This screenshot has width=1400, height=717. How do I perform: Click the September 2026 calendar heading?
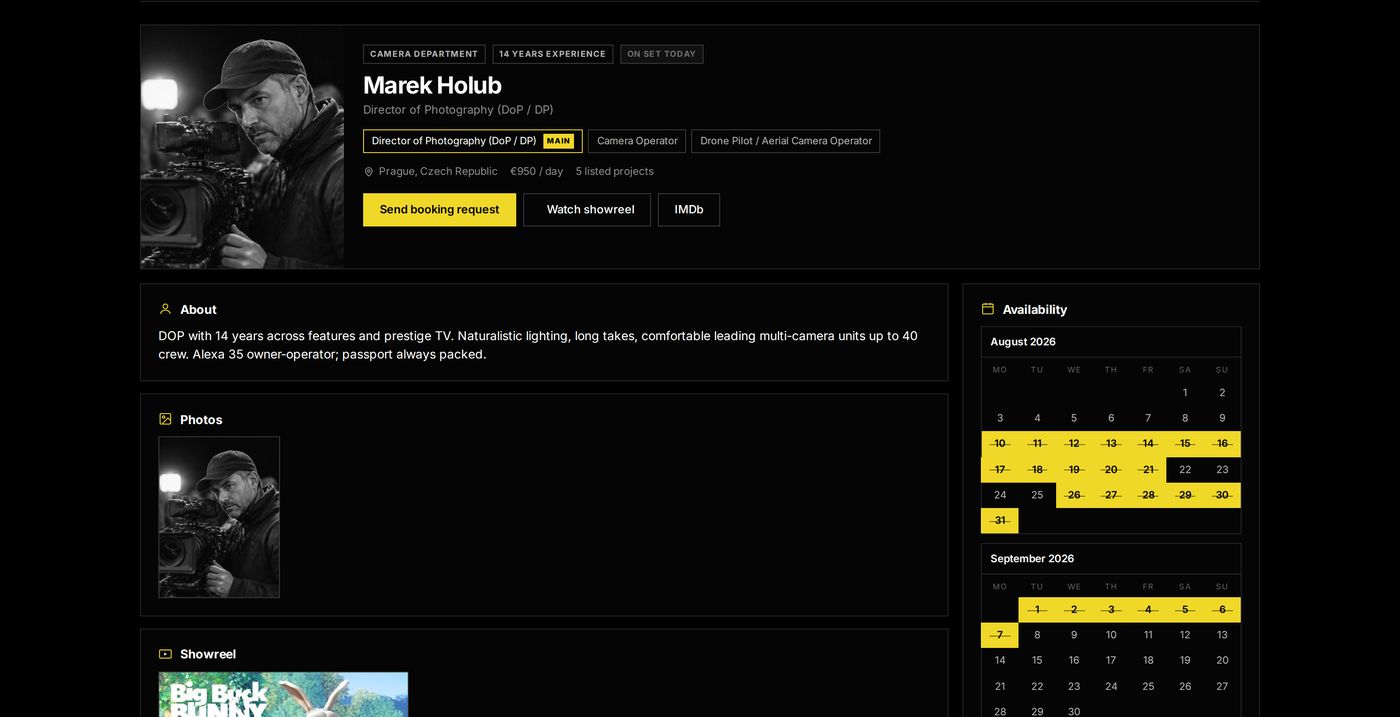click(1032, 559)
